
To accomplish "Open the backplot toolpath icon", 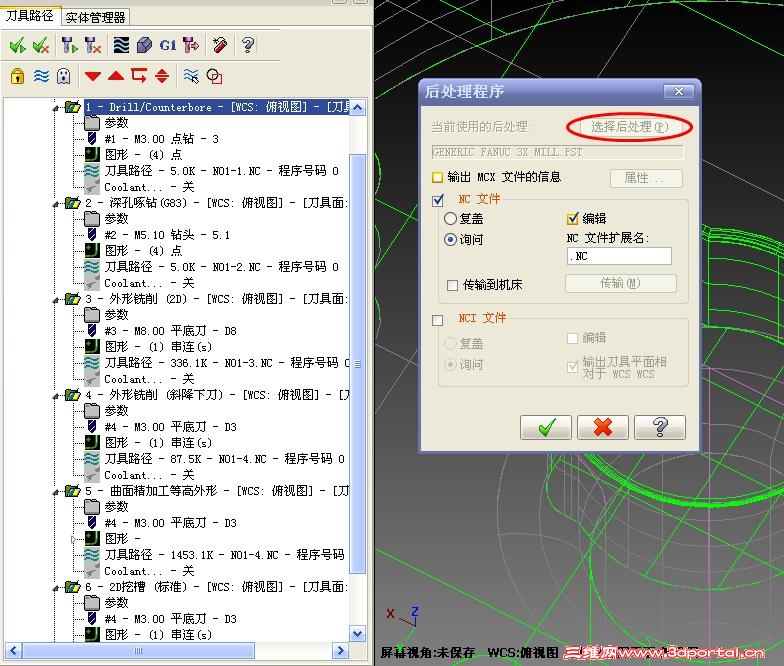I will 121,46.
